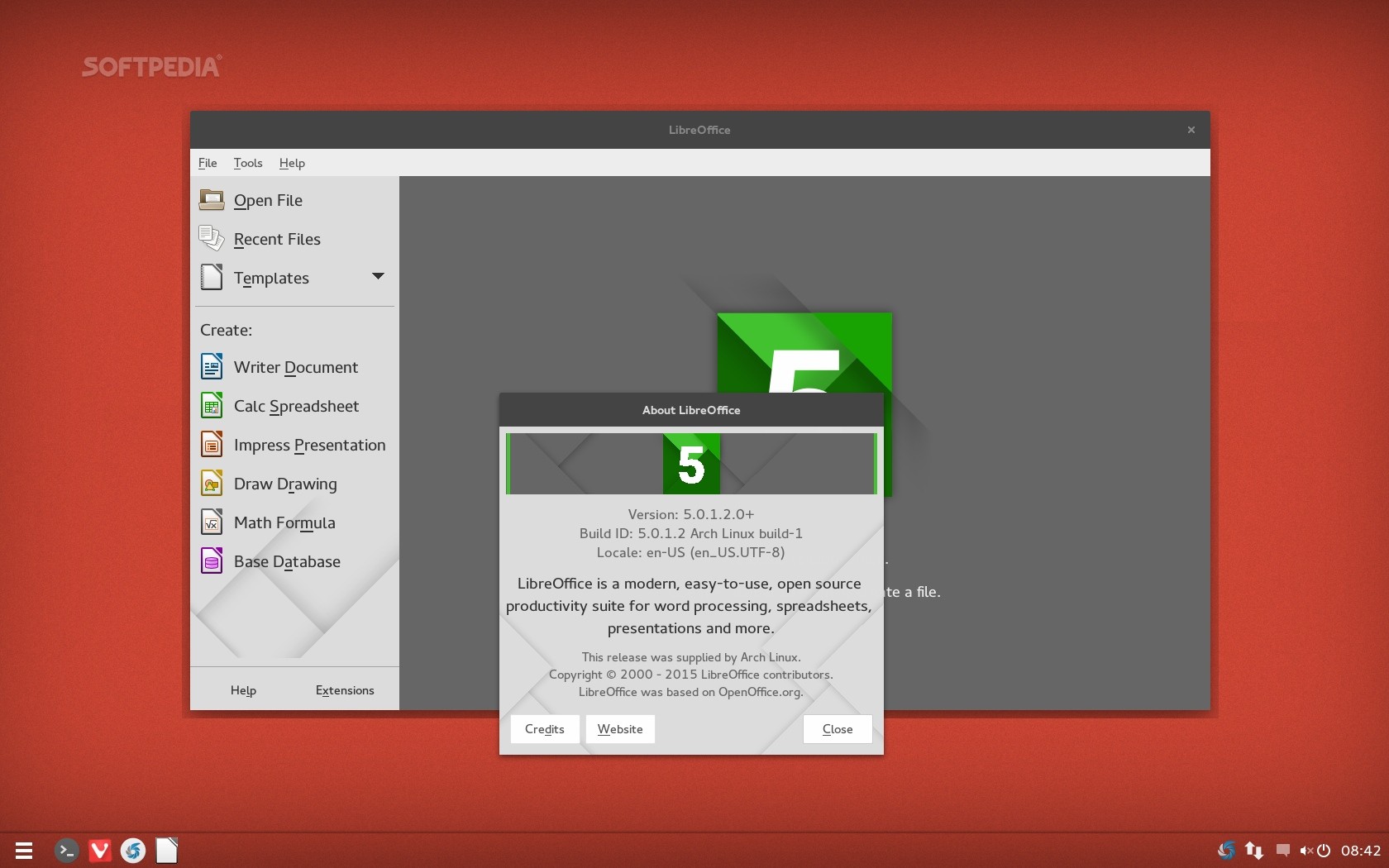This screenshot has width=1389, height=868.
Task: Start a new Draw Drawing
Action: tap(284, 484)
